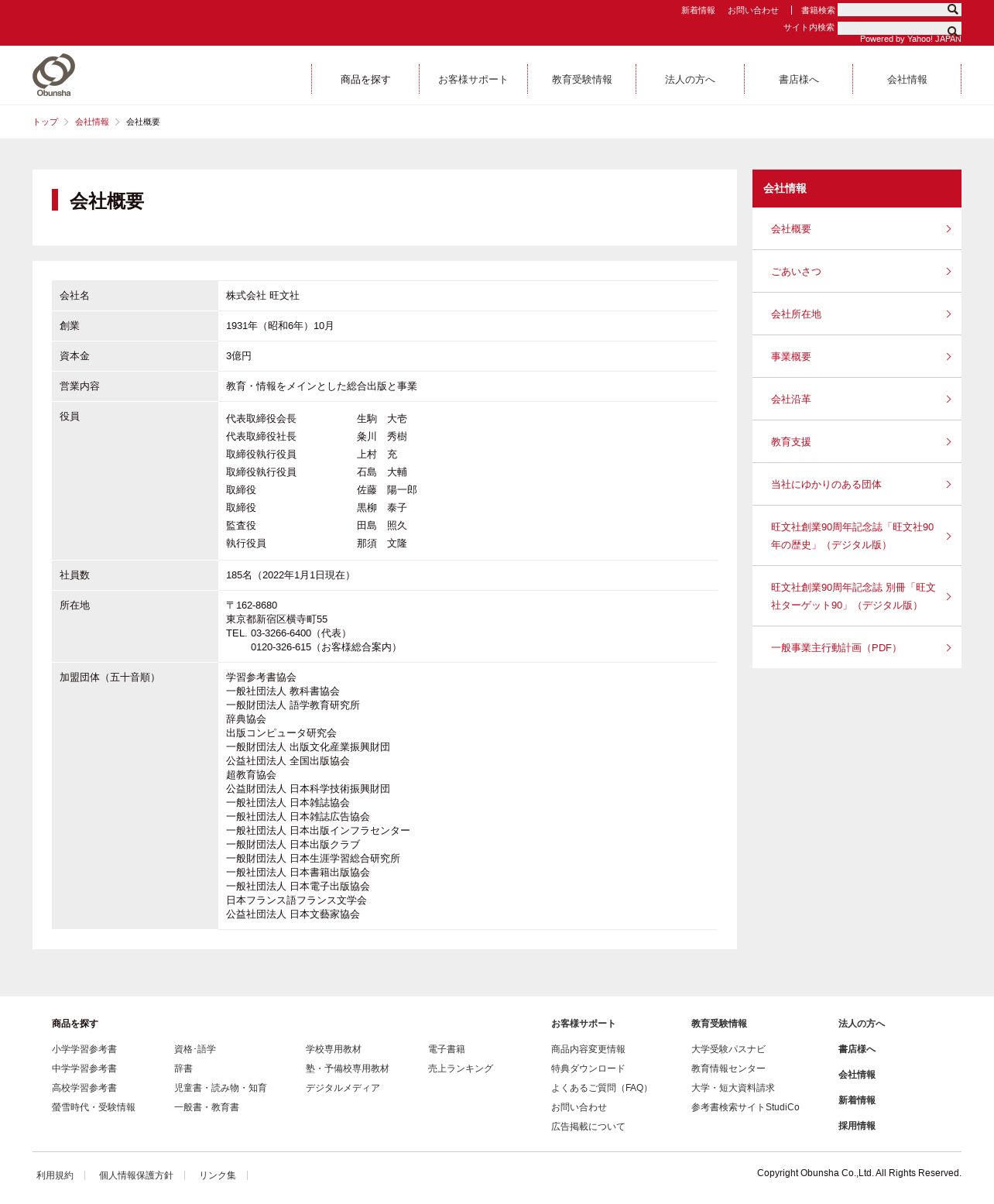Open お問い合わせ link in top bar
Image resolution: width=994 pixels, height=1204 pixels.
752,10
